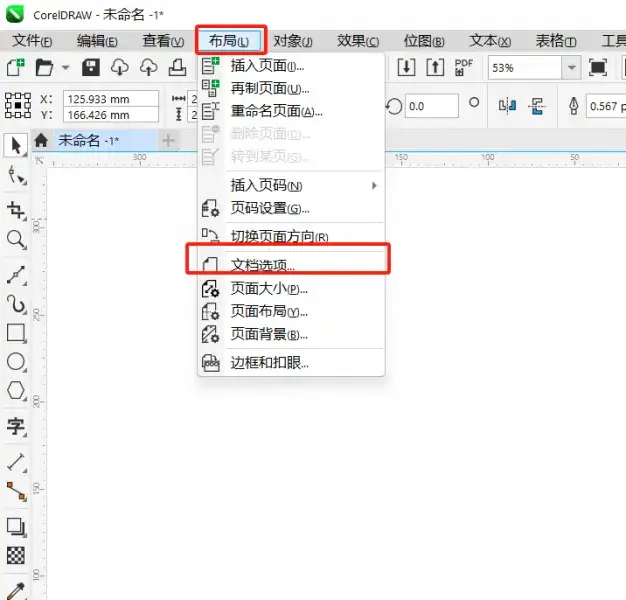Screen dimensions: 626x600
Task: Open the 表格 menu
Action: 556,41
